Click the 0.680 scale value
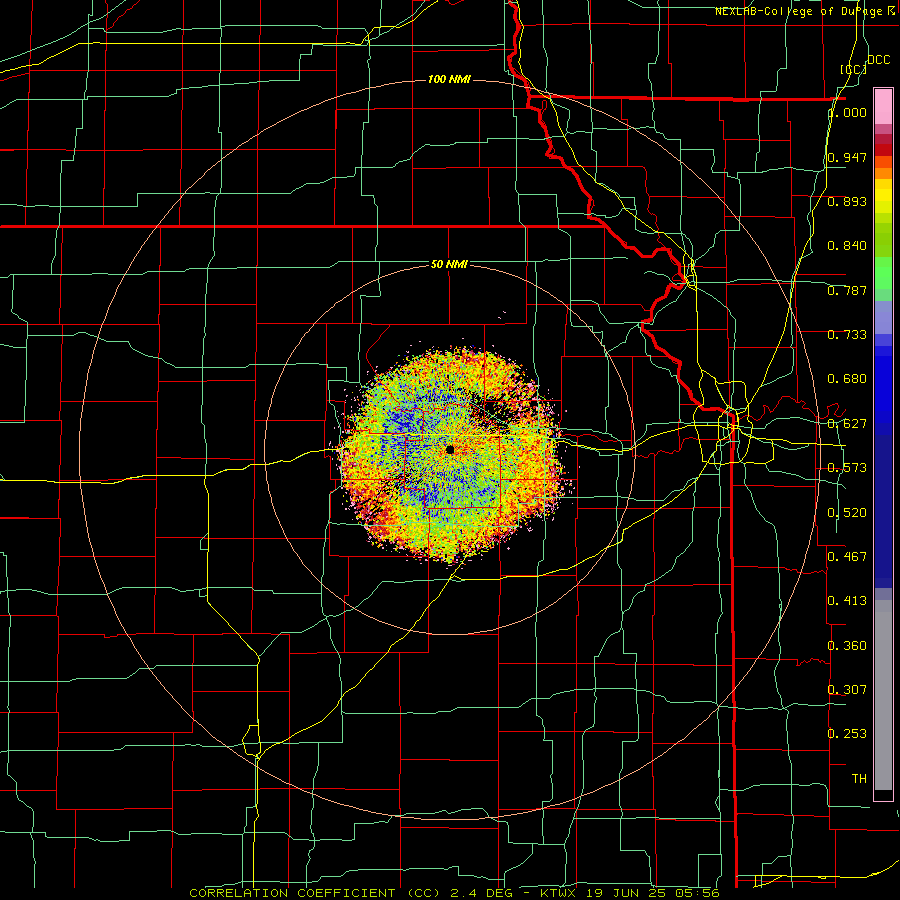 point(847,379)
